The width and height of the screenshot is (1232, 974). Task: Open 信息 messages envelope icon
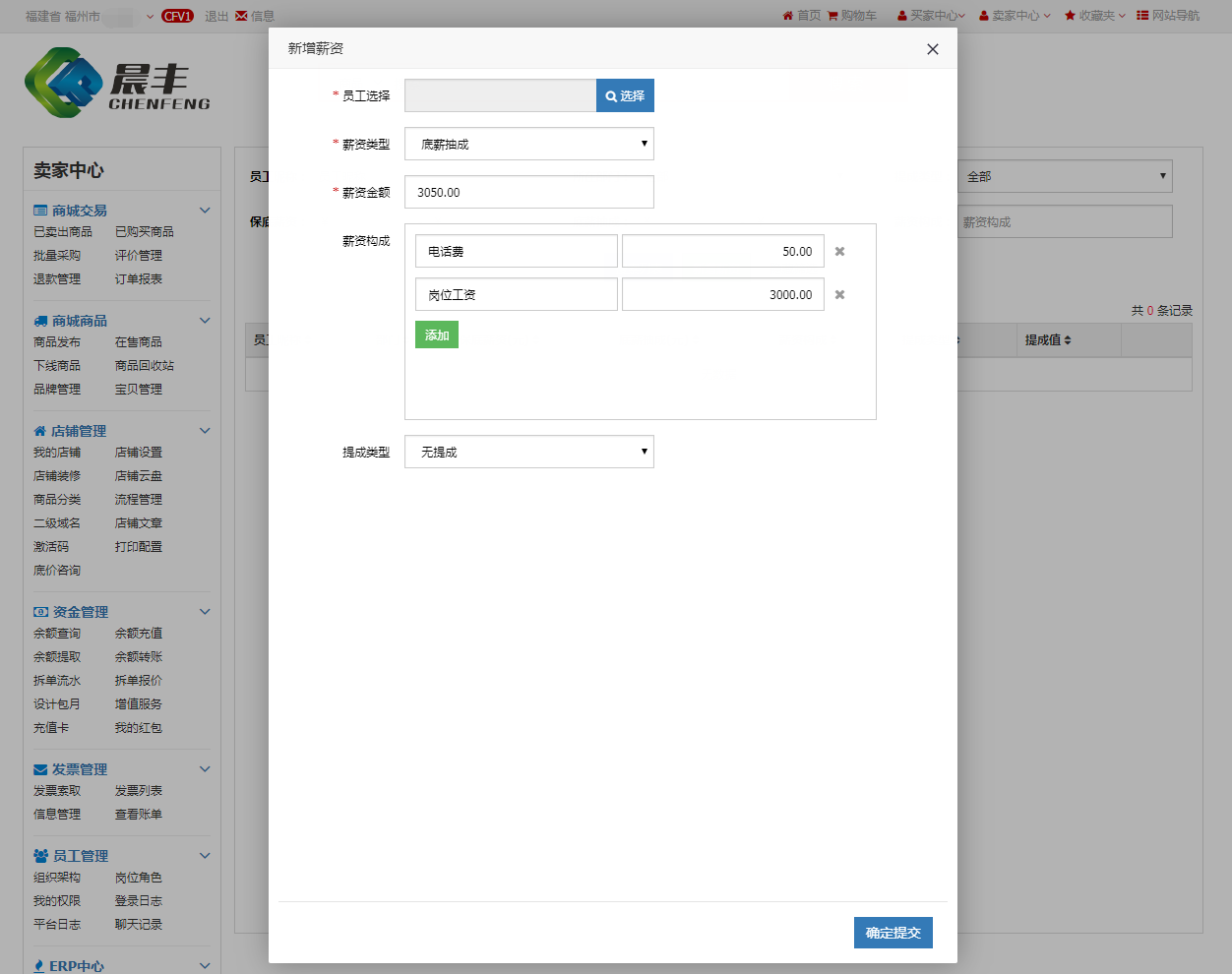(x=242, y=16)
